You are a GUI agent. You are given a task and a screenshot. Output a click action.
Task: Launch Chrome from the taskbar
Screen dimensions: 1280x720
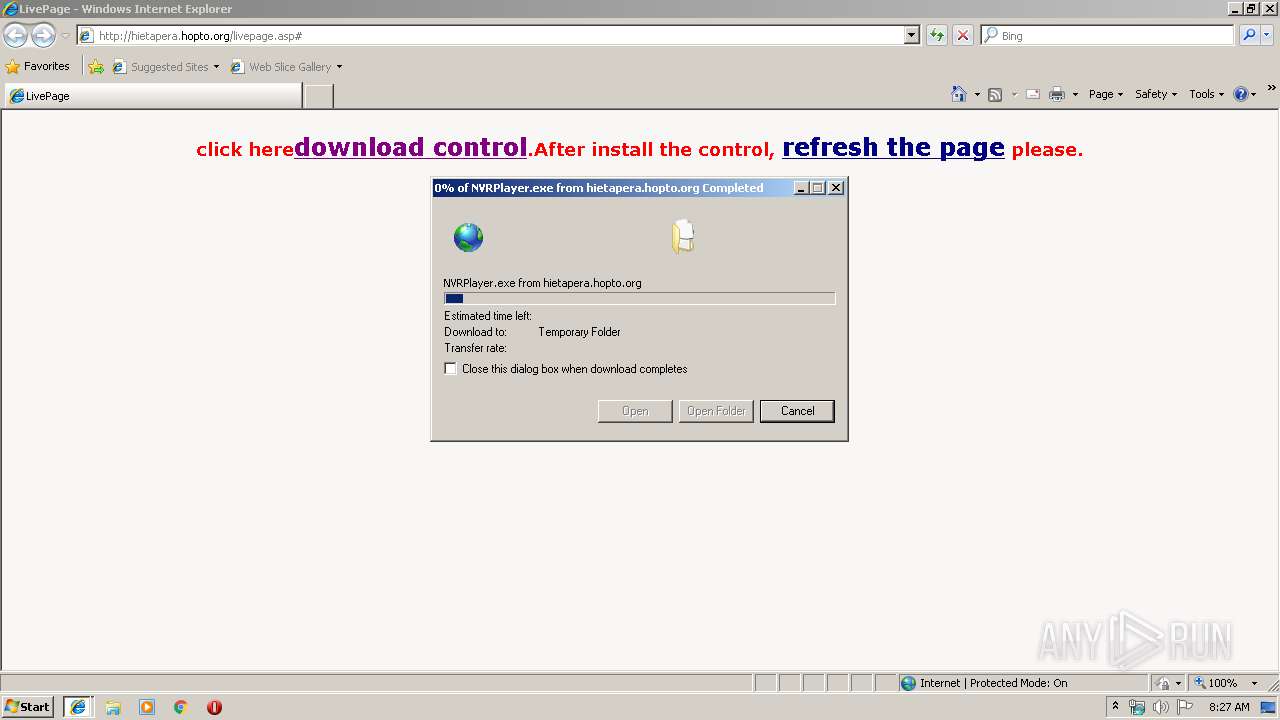pos(181,707)
